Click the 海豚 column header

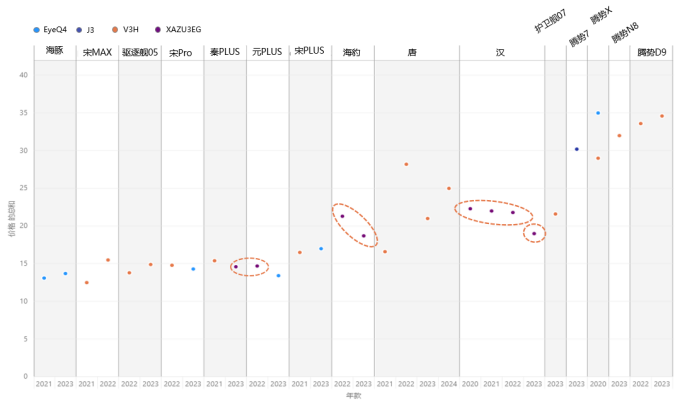coord(55,51)
